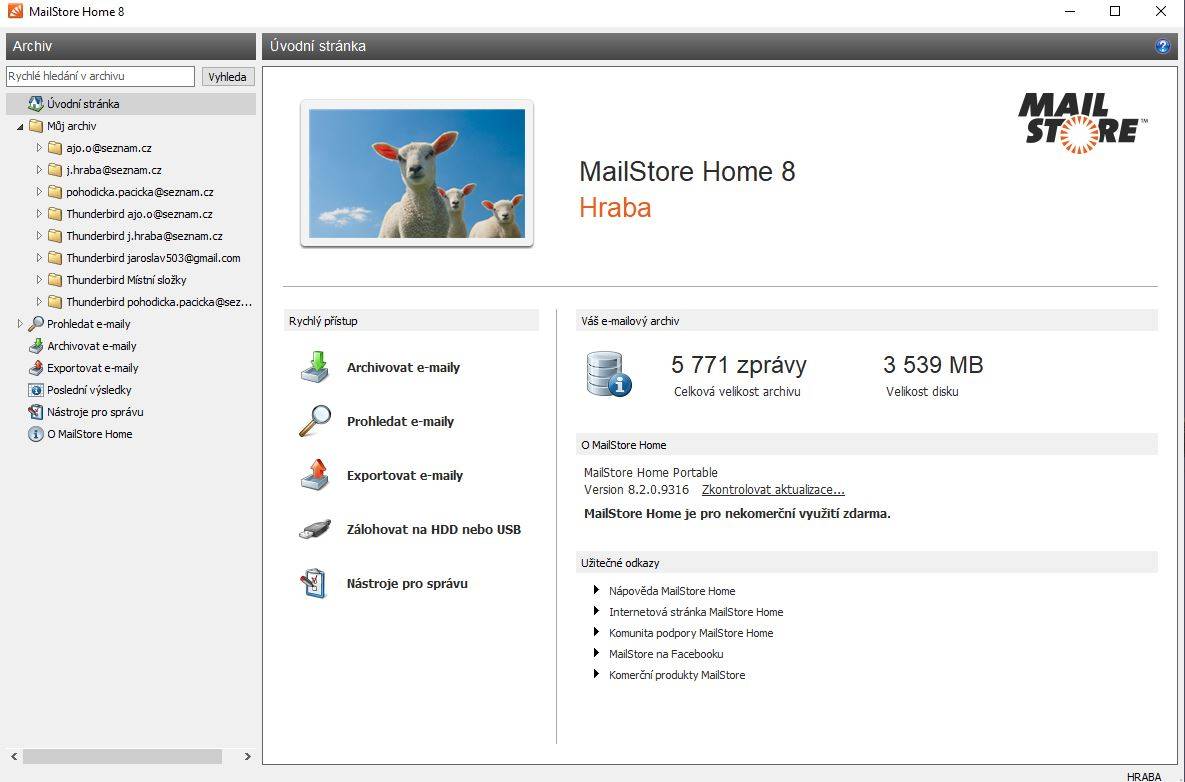The height and width of the screenshot is (782, 1185).
Task: Click the "5 771 zprávy" archive count
Action: pos(738,365)
